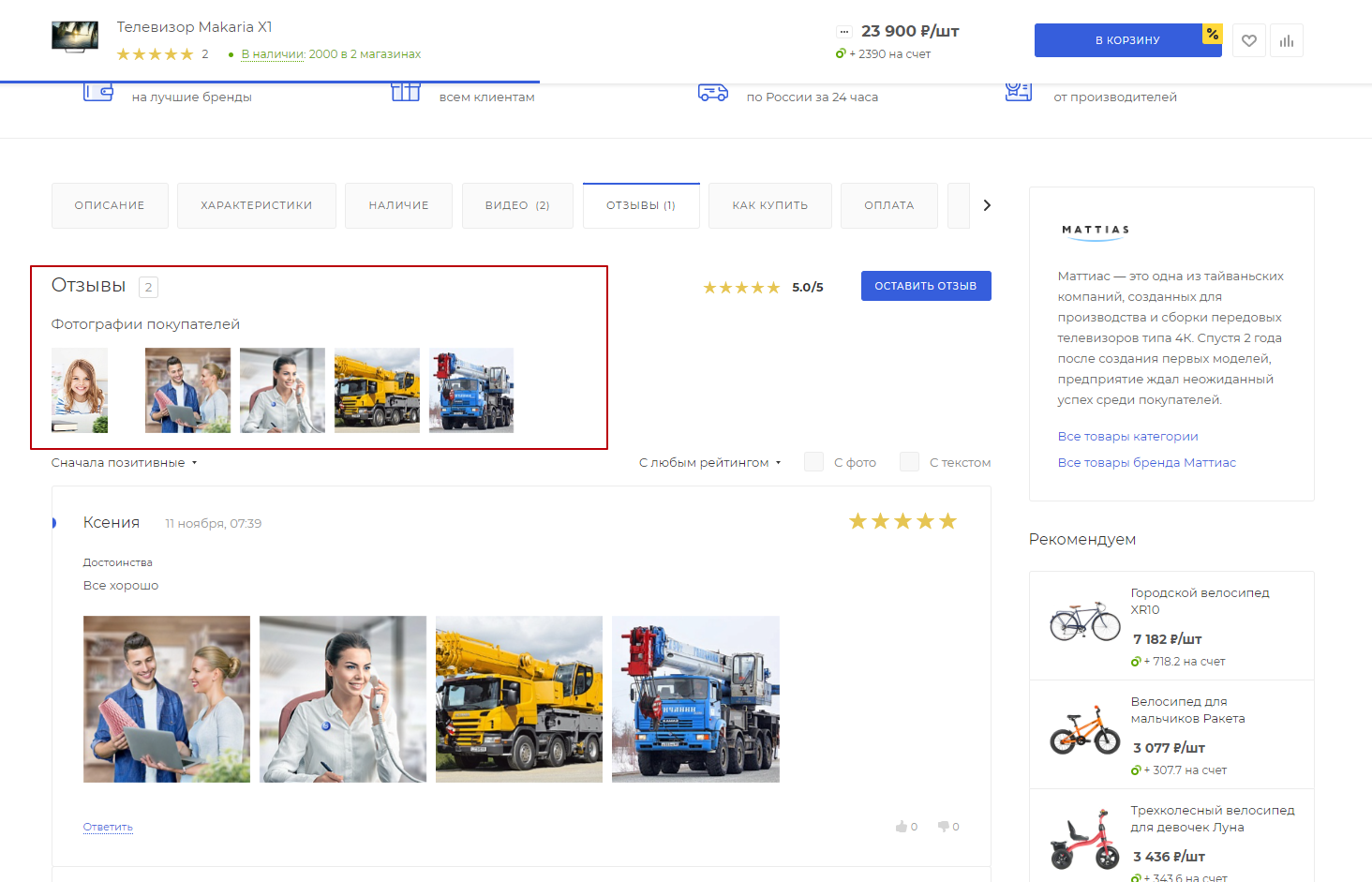Enable the 'С текстом' checkbox filter
Image resolution: width=1372 pixels, height=882 pixels.
[x=909, y=462]
